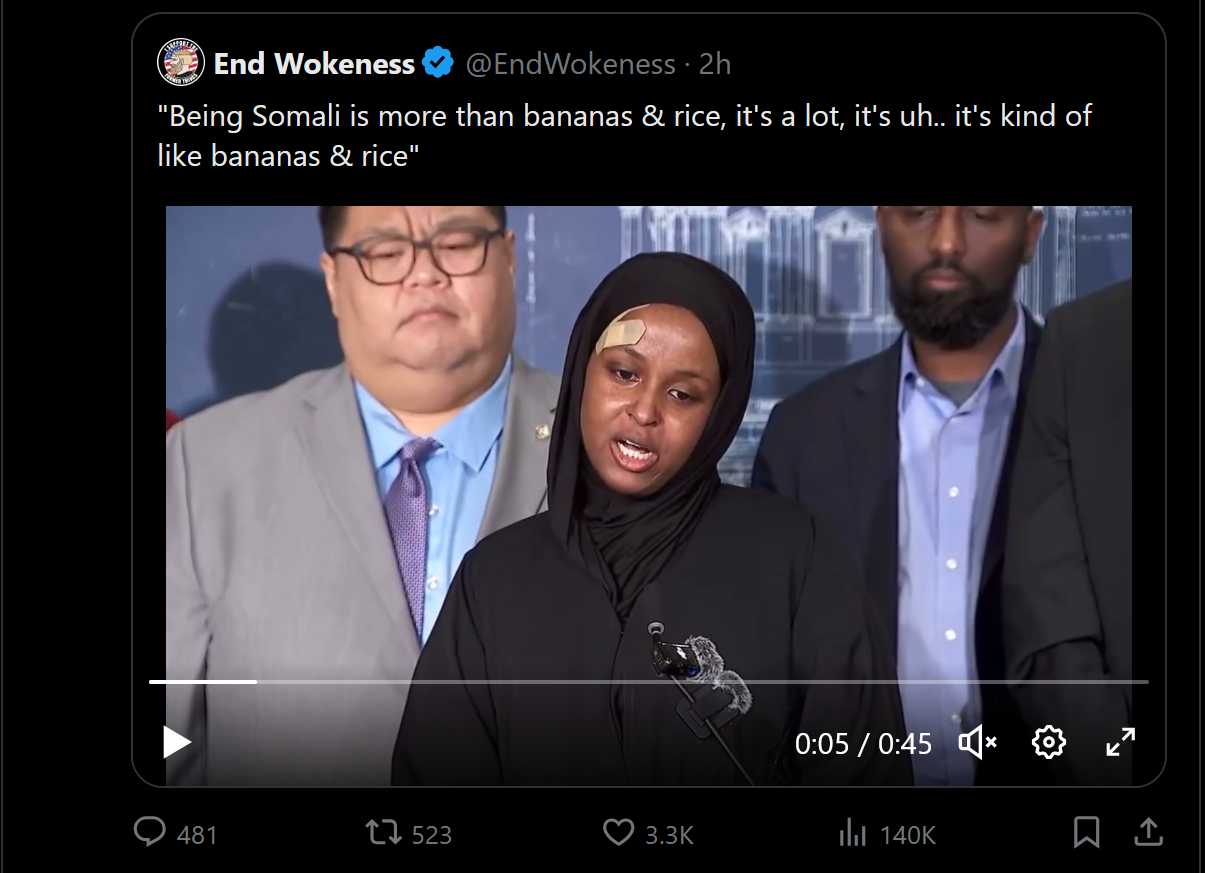Click the 3.3K likes count
This screenshot has width=1205, height=873.
pyautogui.click(x=670, y=835)
